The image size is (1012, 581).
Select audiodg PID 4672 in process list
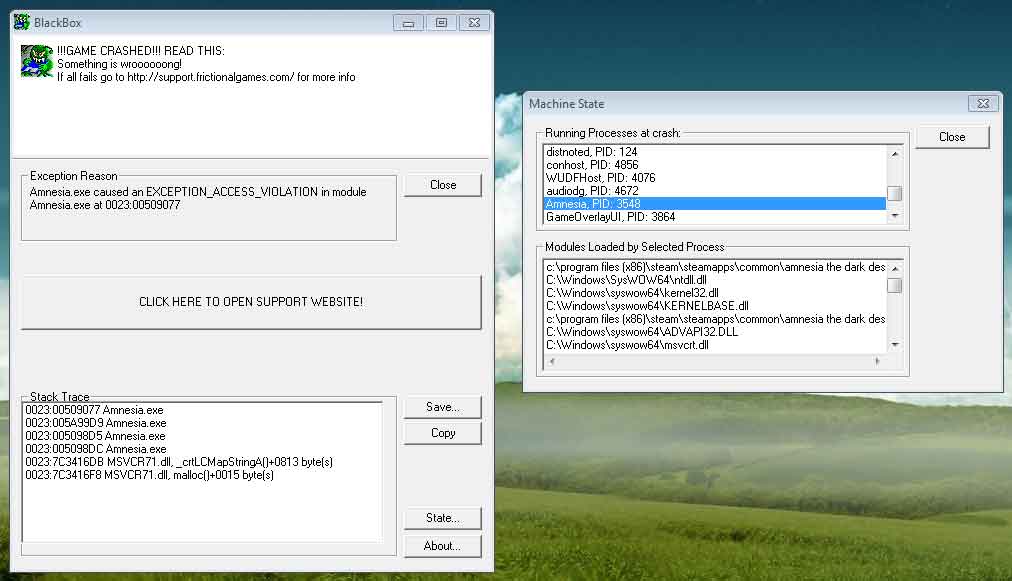(592, 191)
